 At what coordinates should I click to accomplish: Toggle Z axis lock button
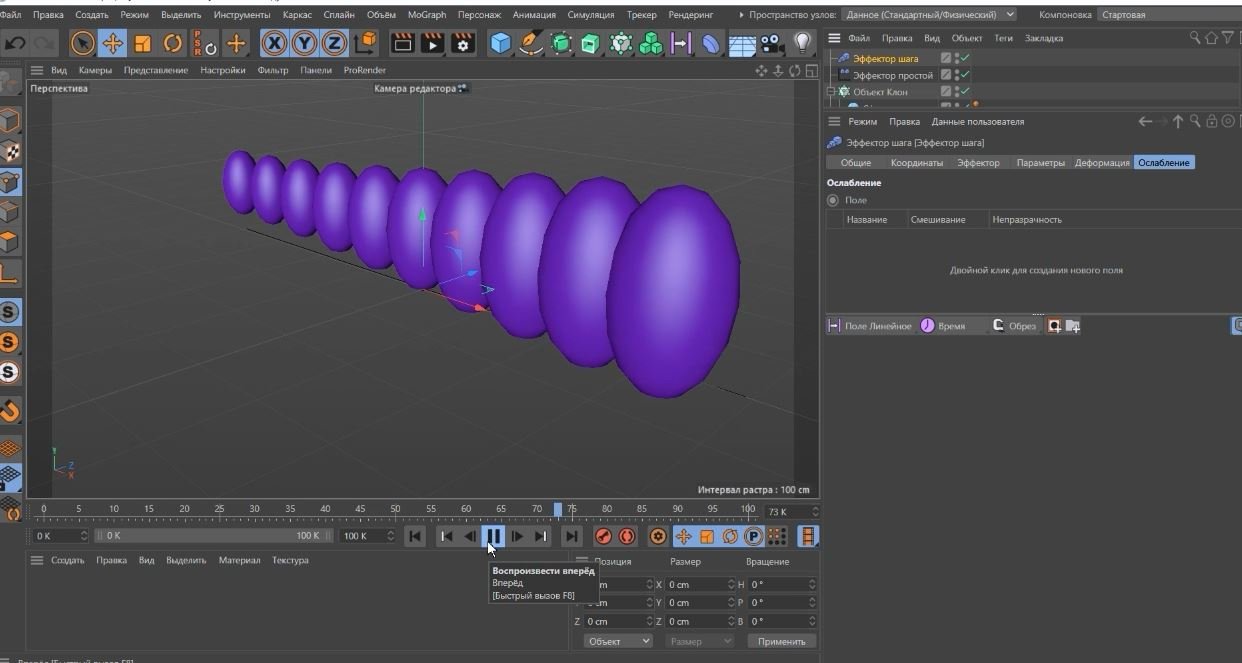click(x=334, y=43)
